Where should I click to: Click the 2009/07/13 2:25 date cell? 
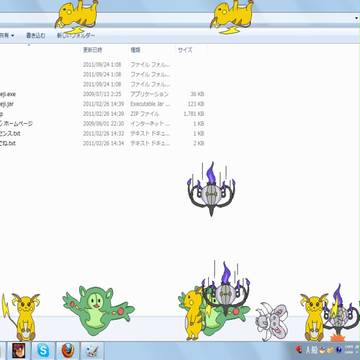102,94
